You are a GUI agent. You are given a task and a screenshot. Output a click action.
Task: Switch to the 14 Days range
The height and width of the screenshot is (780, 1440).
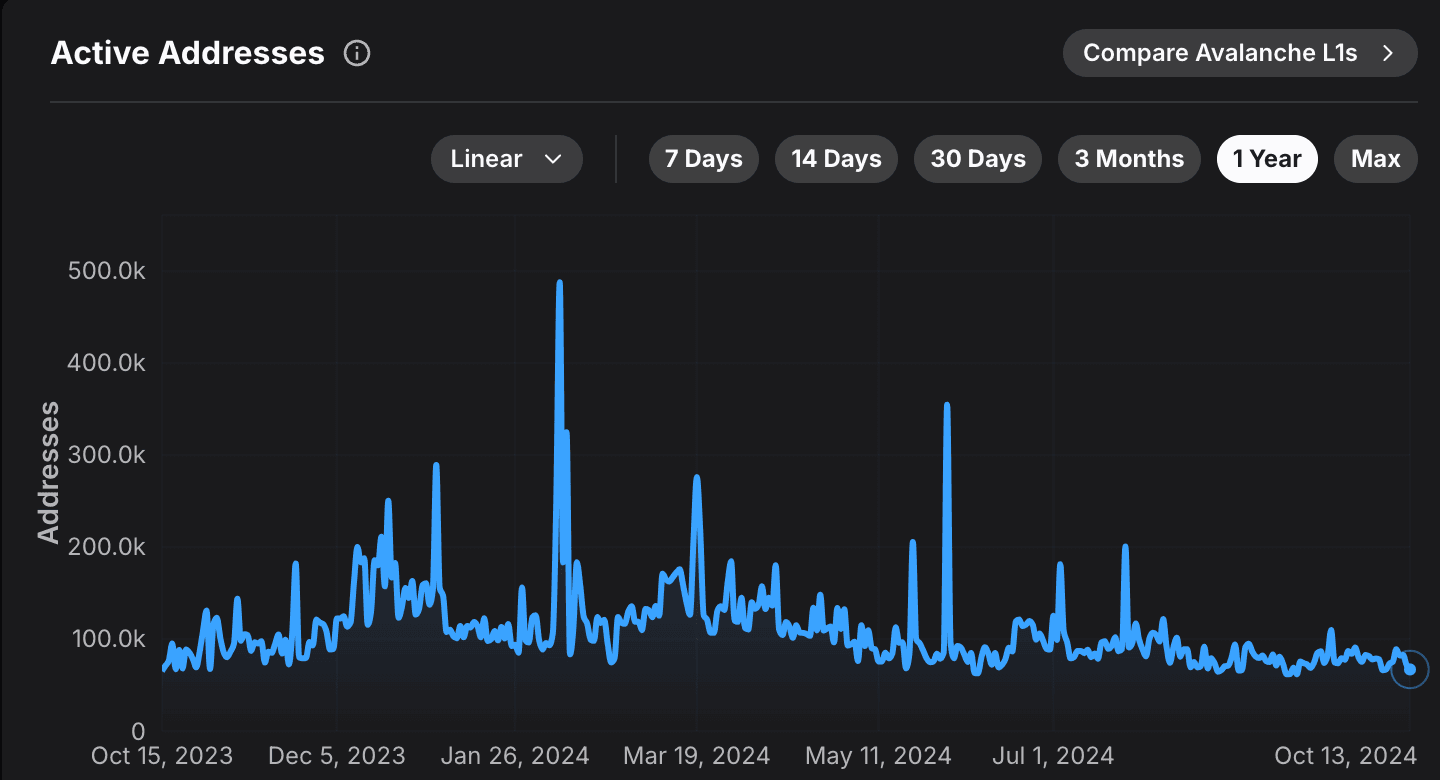click(x=836, y=159)
